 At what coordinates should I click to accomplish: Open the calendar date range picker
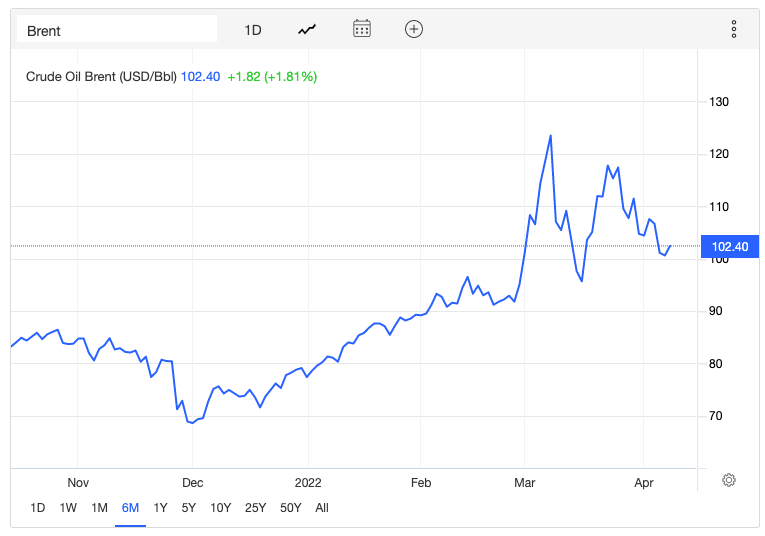pyautogui.click(x=362, y=29)
